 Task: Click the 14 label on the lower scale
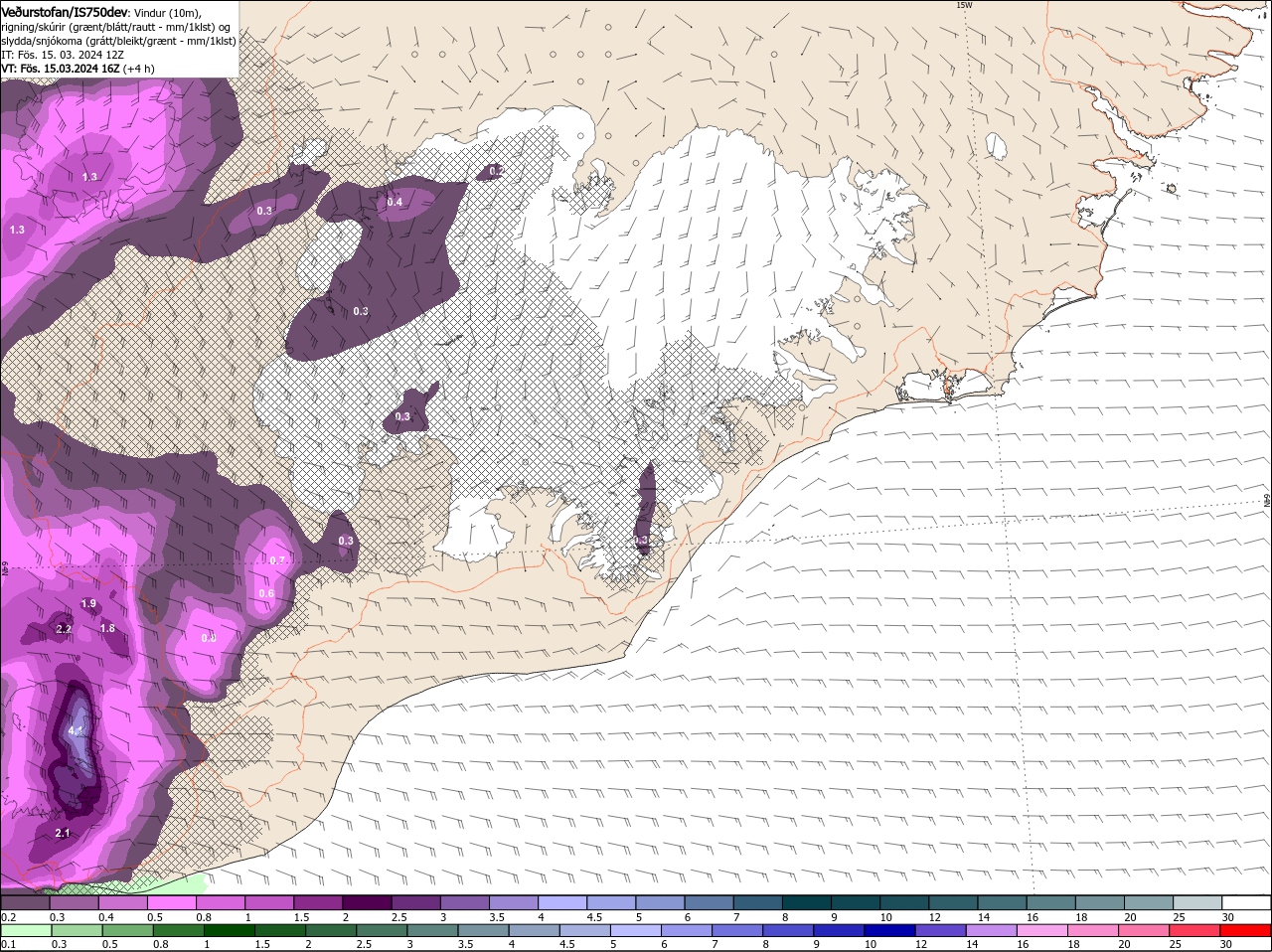(x=971, y=945)
